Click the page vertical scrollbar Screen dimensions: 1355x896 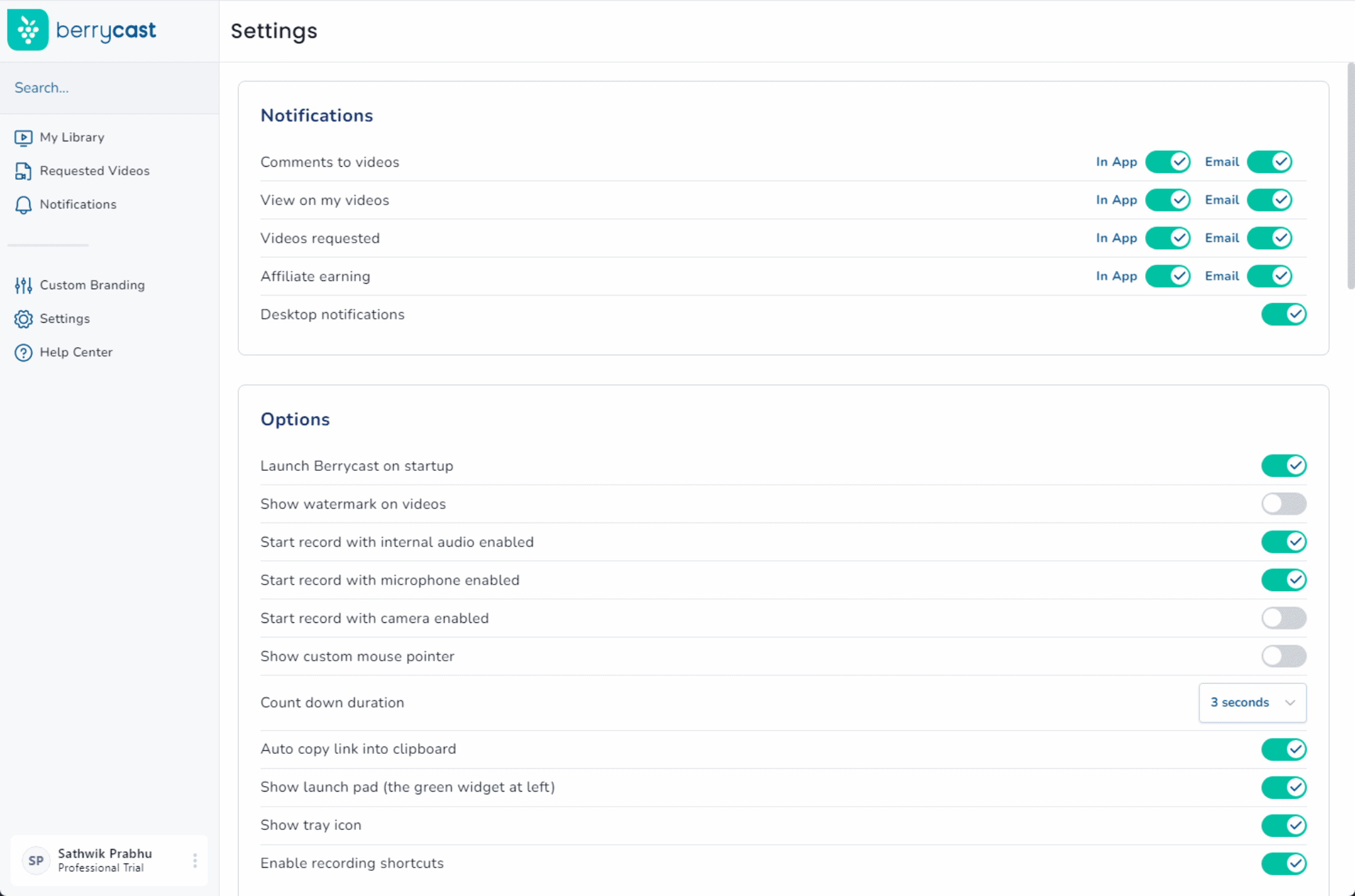point(1350,176)
